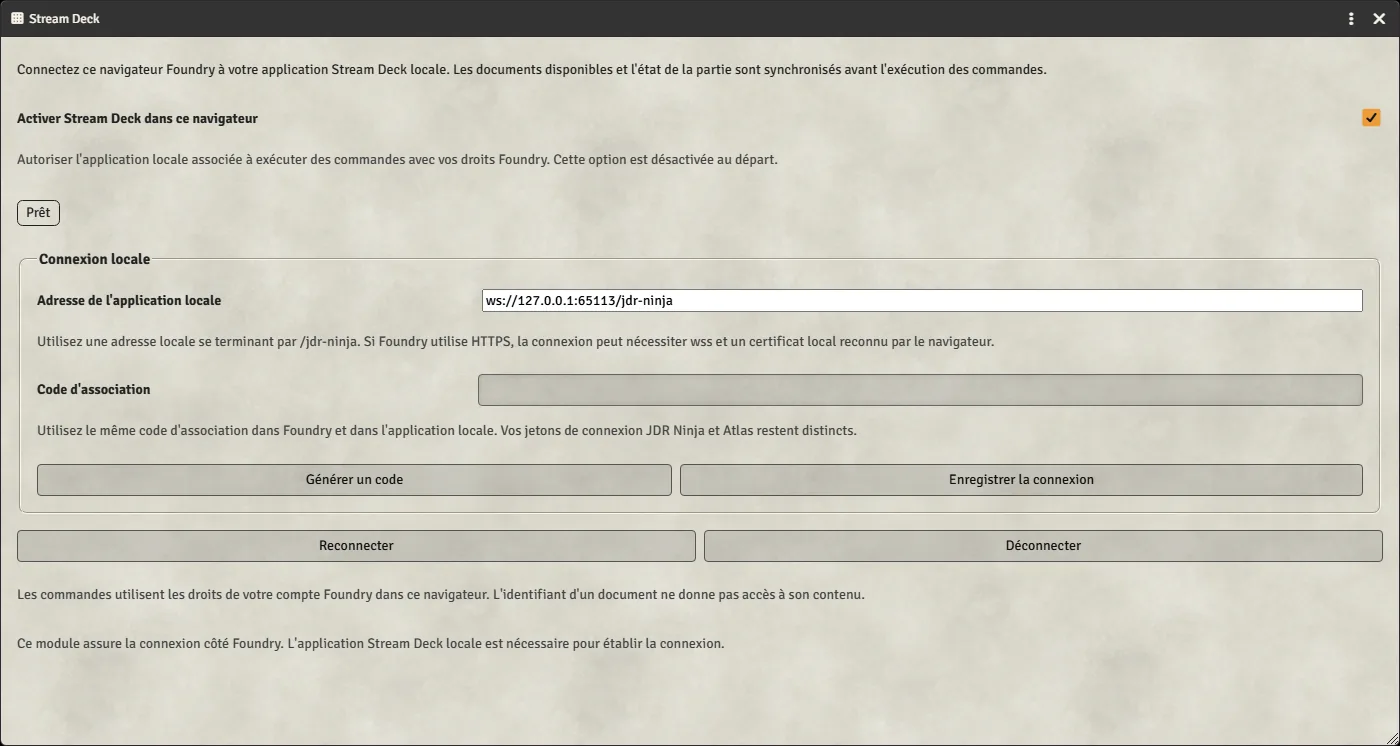Image resolution: width=1400 pixels, height=746 pixels.
Task: Click the hint mentioning "/jdr-ninja" and HTTPS
Action: (x=515, y=341)
